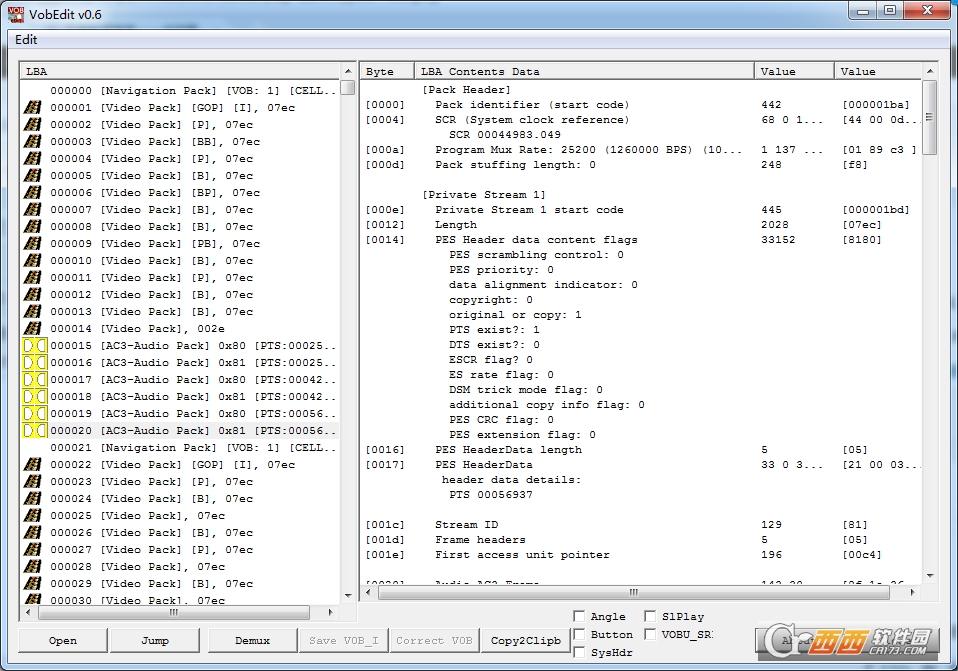Click the 'Frame headers' line
The width and height of the screenshot is (958, 671).
click(480, 540)
